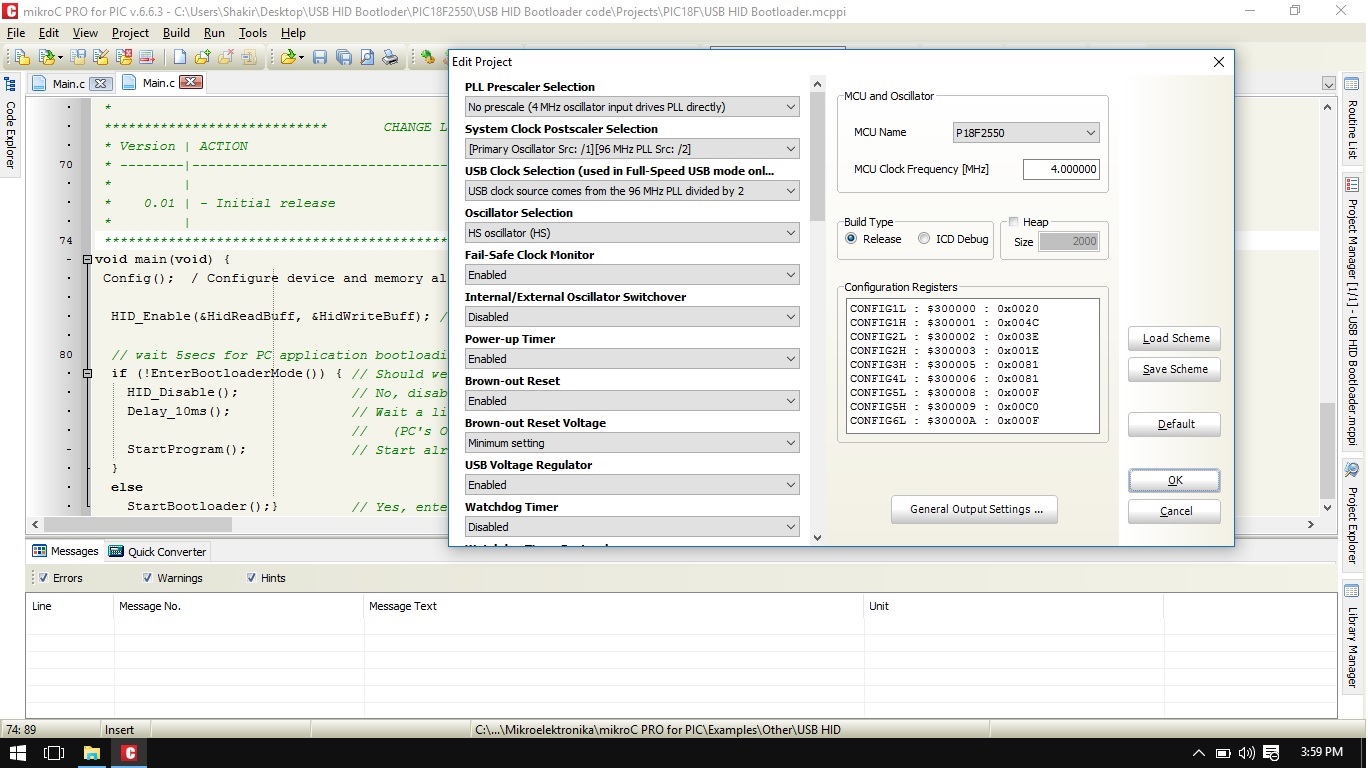This screenshot has height=768, width=1368.
Task: Open Task View on the taskbar
Action: 54,752
